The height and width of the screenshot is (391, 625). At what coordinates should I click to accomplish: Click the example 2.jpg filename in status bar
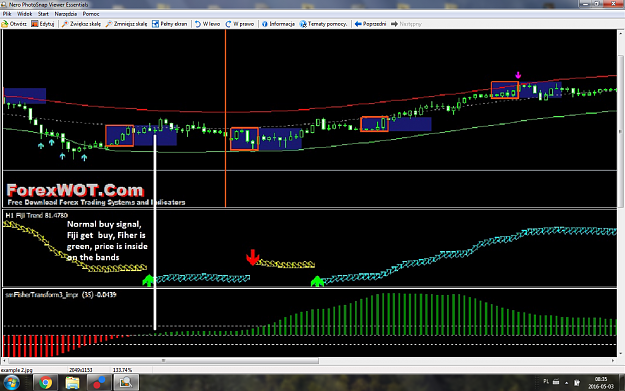tap(17, 370)
